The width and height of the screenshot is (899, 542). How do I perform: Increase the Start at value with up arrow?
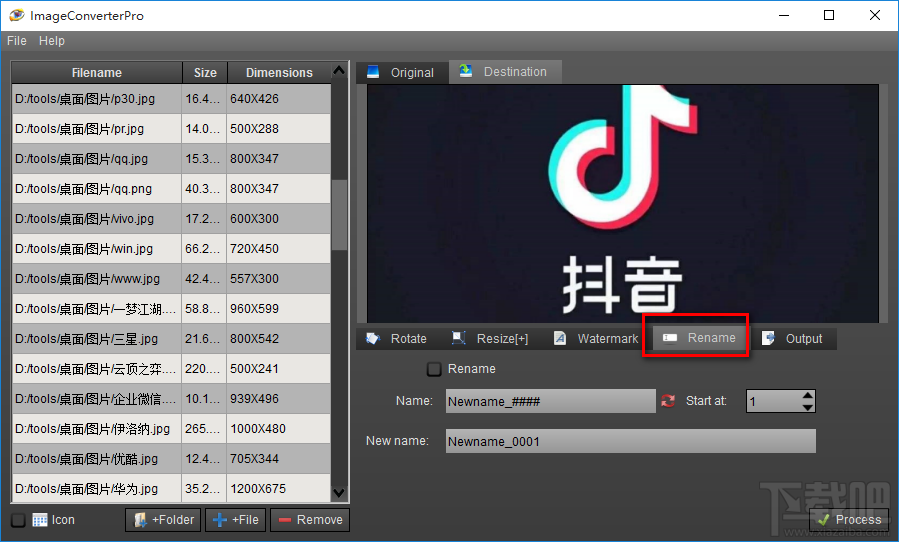pos(807,396)
